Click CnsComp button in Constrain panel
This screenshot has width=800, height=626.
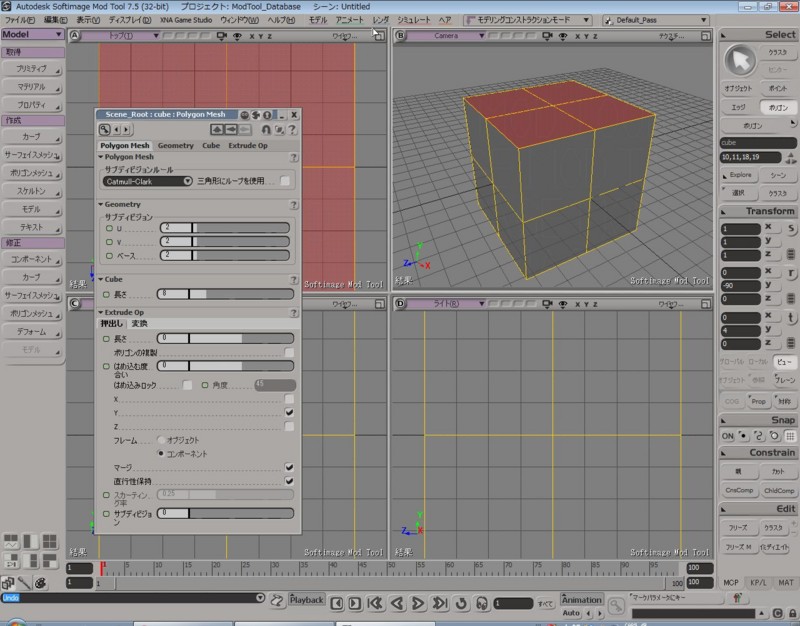tap(739, 490)
